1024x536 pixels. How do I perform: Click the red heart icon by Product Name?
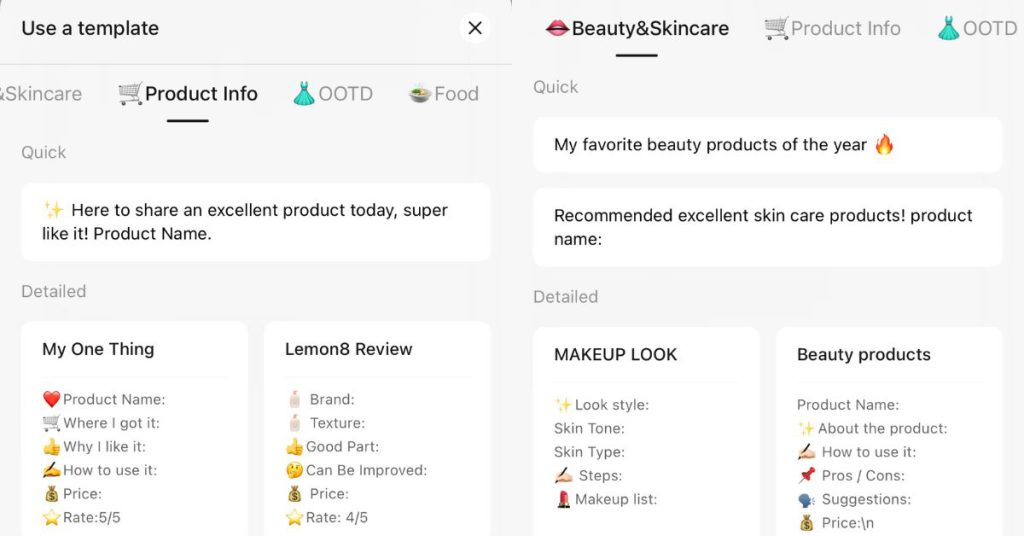(x=52, y=399)
